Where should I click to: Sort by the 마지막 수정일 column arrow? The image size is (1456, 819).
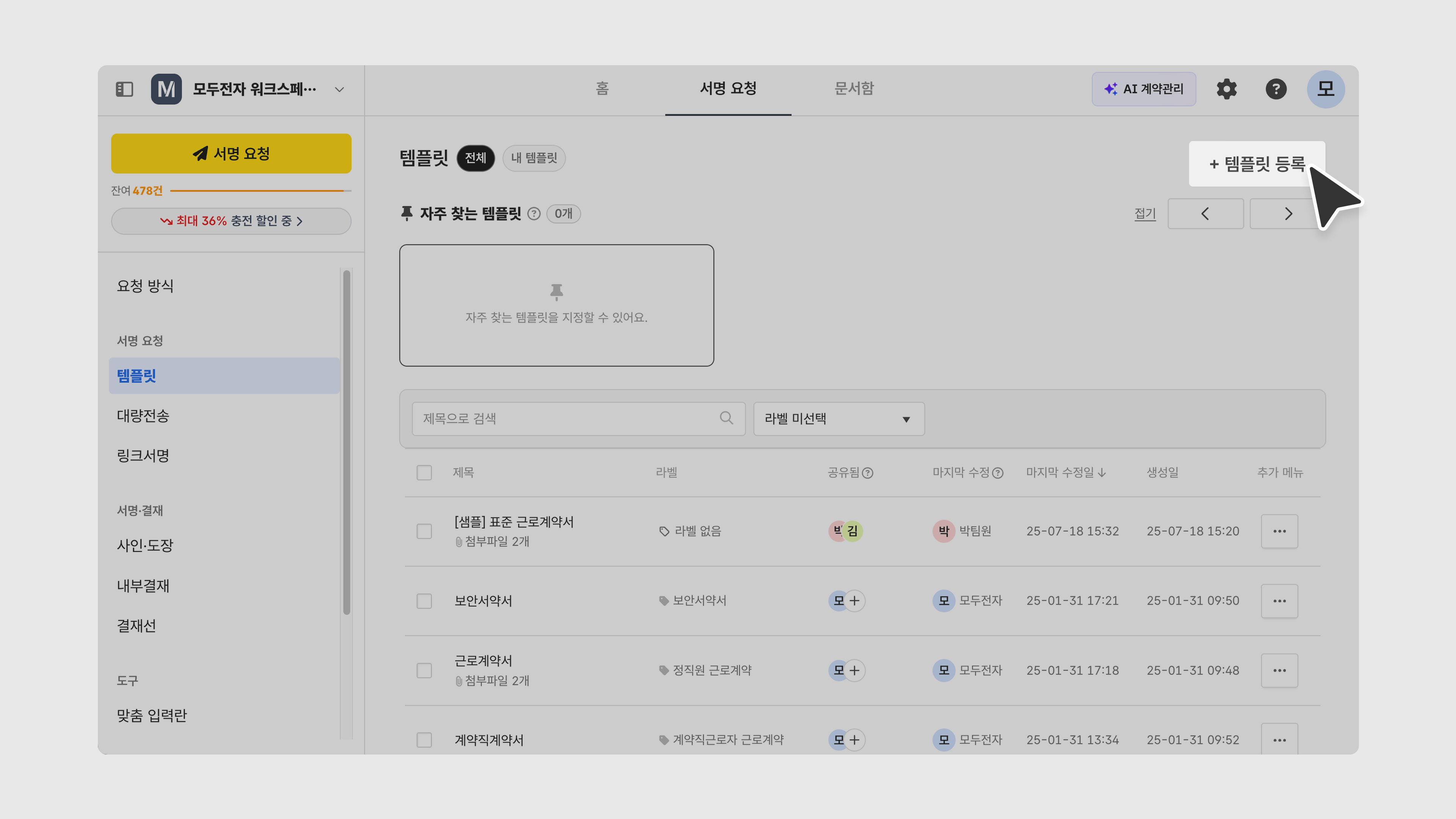(x=1101, y=472)
